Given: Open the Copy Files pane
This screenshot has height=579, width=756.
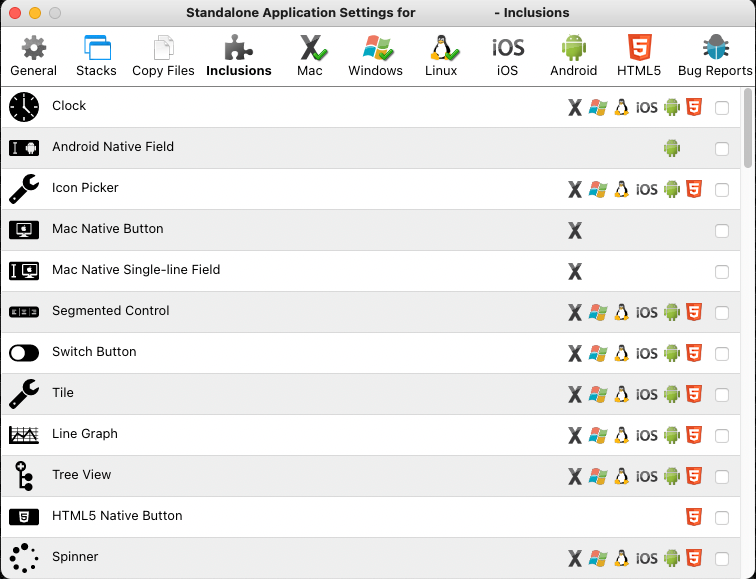Looking at the screenshot, I should [x=162, y=55].
